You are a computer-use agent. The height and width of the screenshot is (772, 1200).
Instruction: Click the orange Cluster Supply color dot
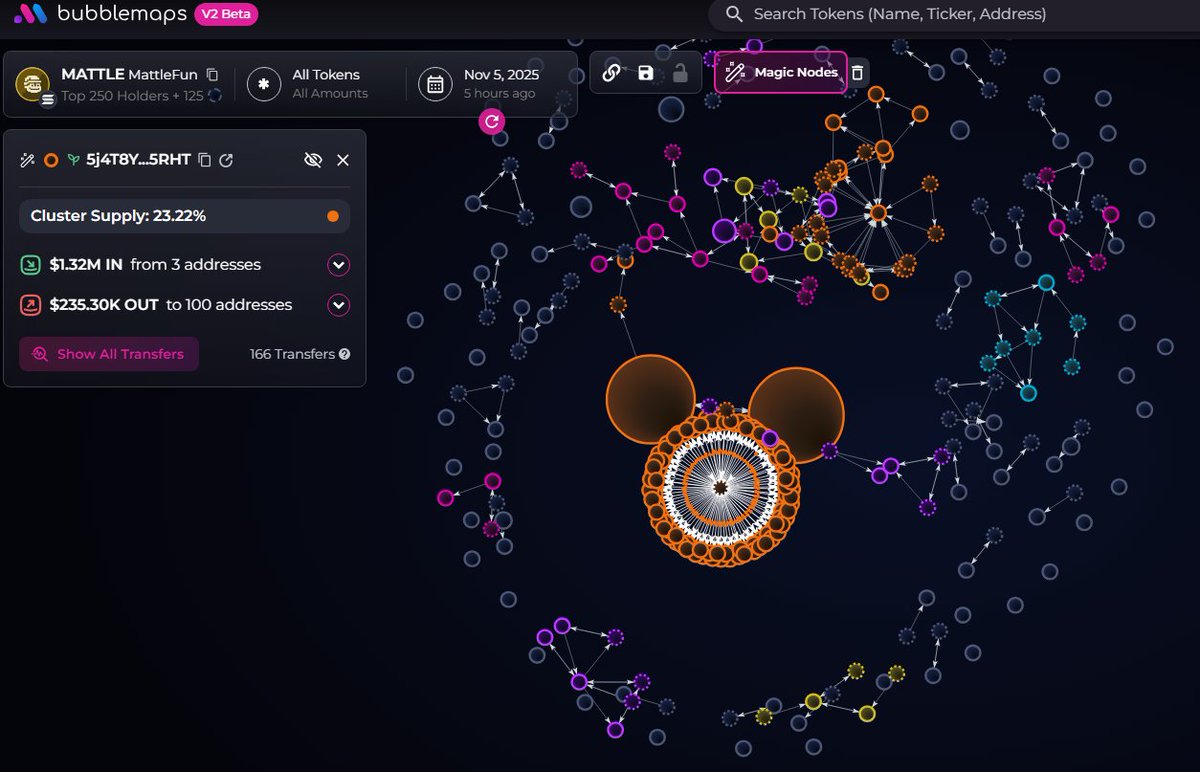[x=333, y=216]
